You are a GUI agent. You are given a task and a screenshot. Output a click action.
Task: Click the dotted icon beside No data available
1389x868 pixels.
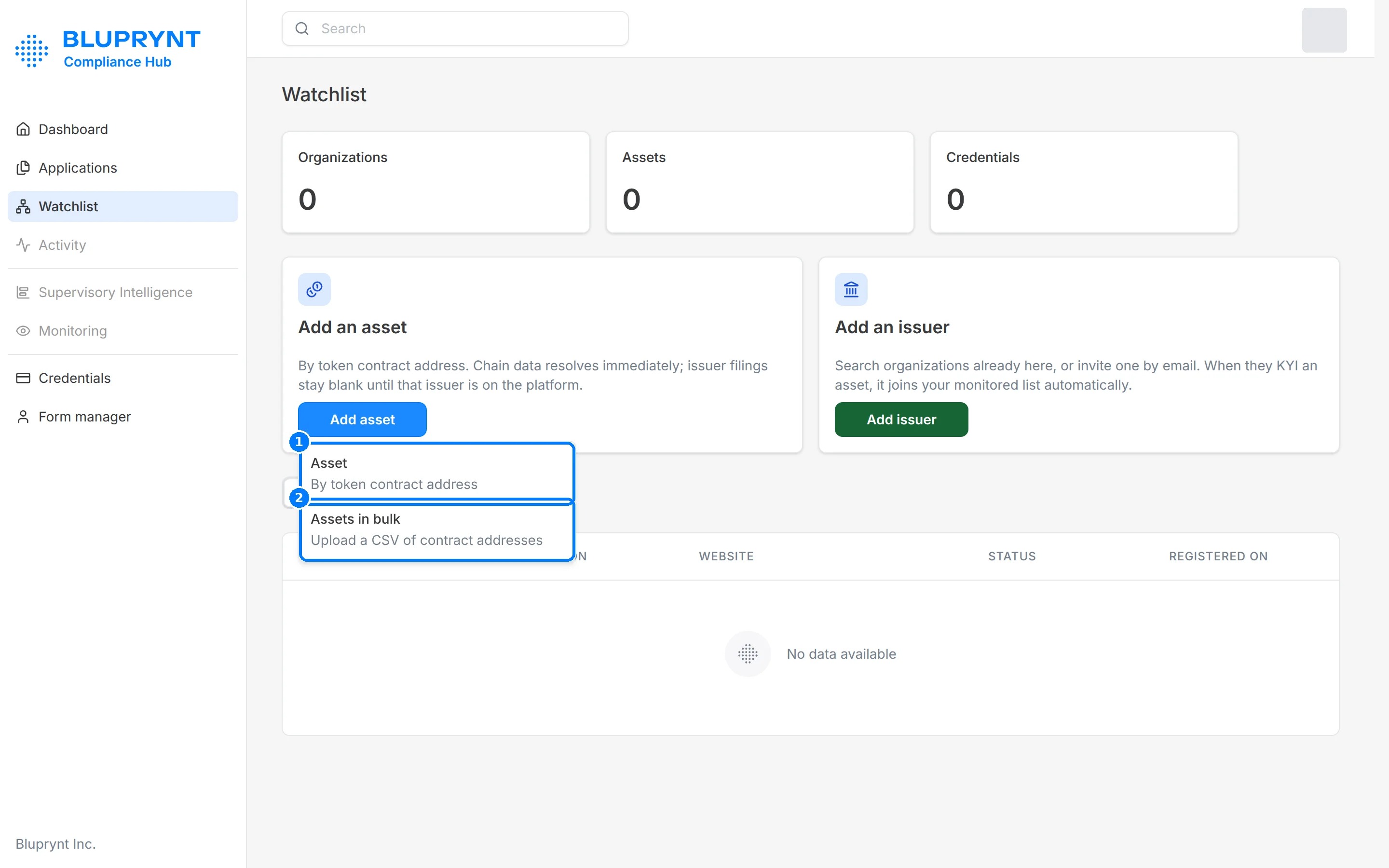[x=747, y=653]
